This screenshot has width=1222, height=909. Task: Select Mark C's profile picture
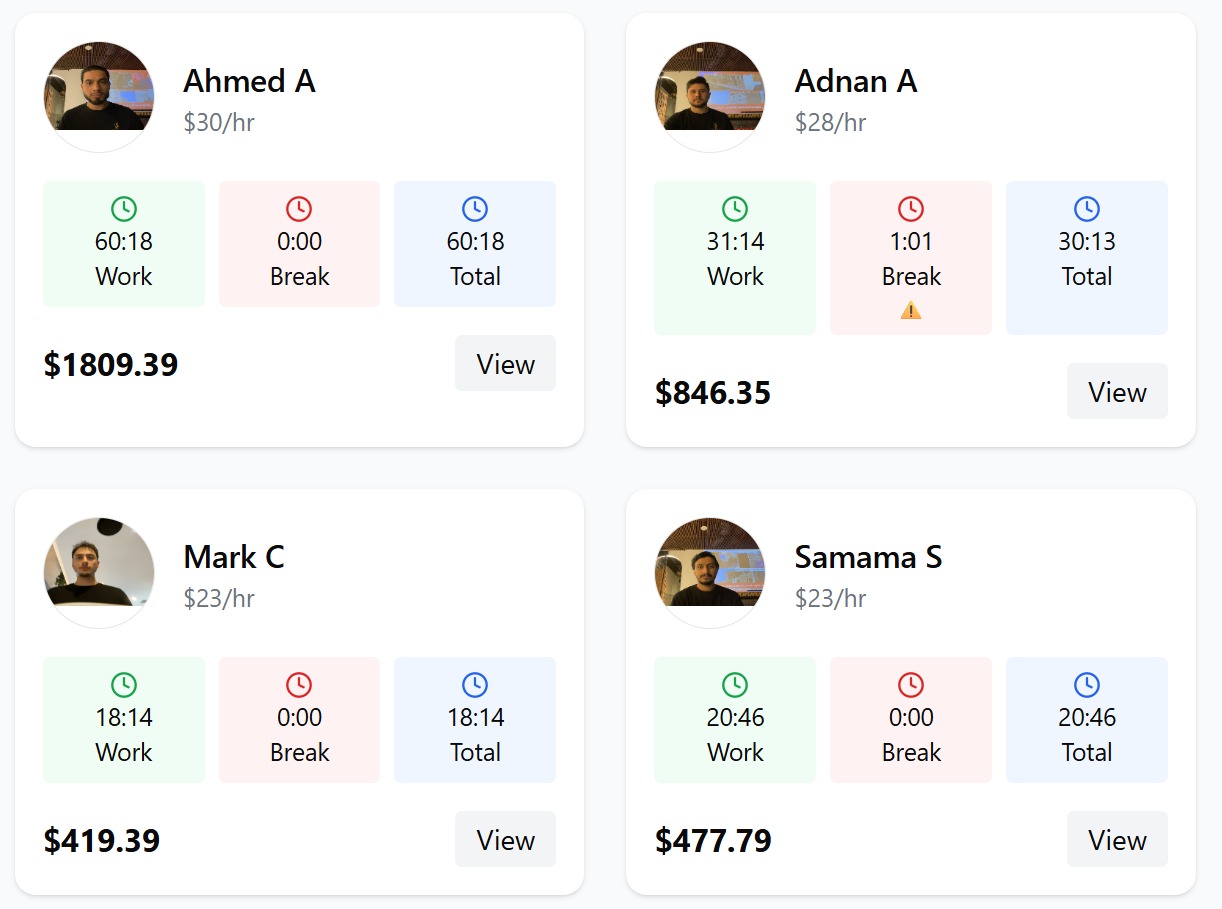coord(99,573)
